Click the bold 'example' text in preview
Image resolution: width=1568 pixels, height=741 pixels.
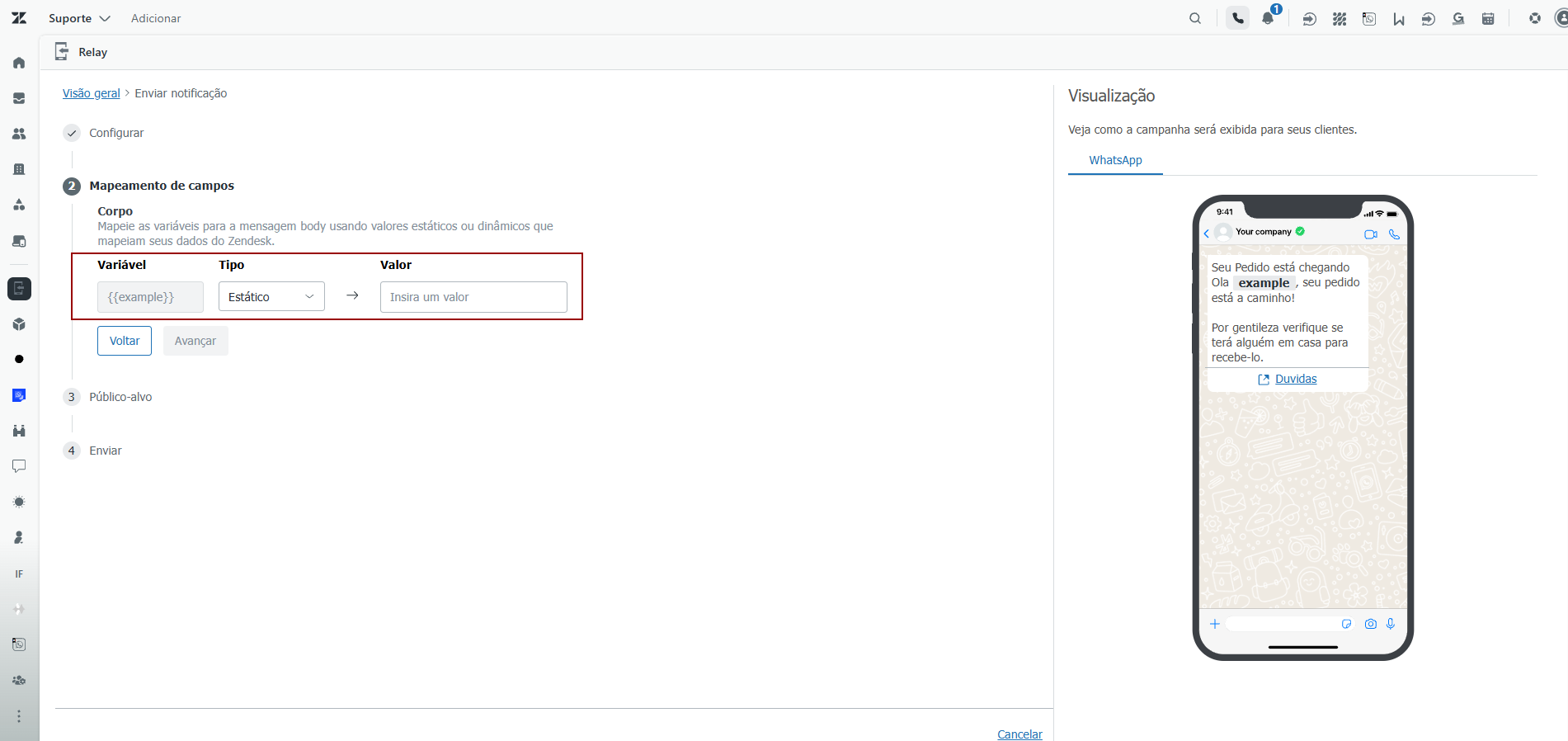[1264, 283]
